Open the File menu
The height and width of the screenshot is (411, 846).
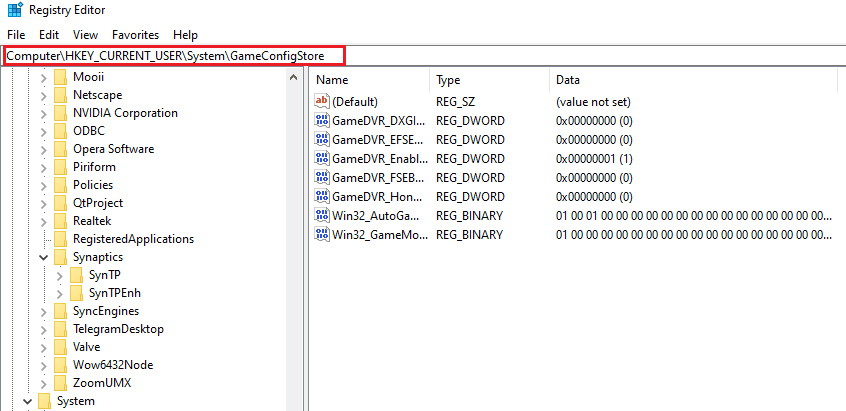tap(16, 35)
